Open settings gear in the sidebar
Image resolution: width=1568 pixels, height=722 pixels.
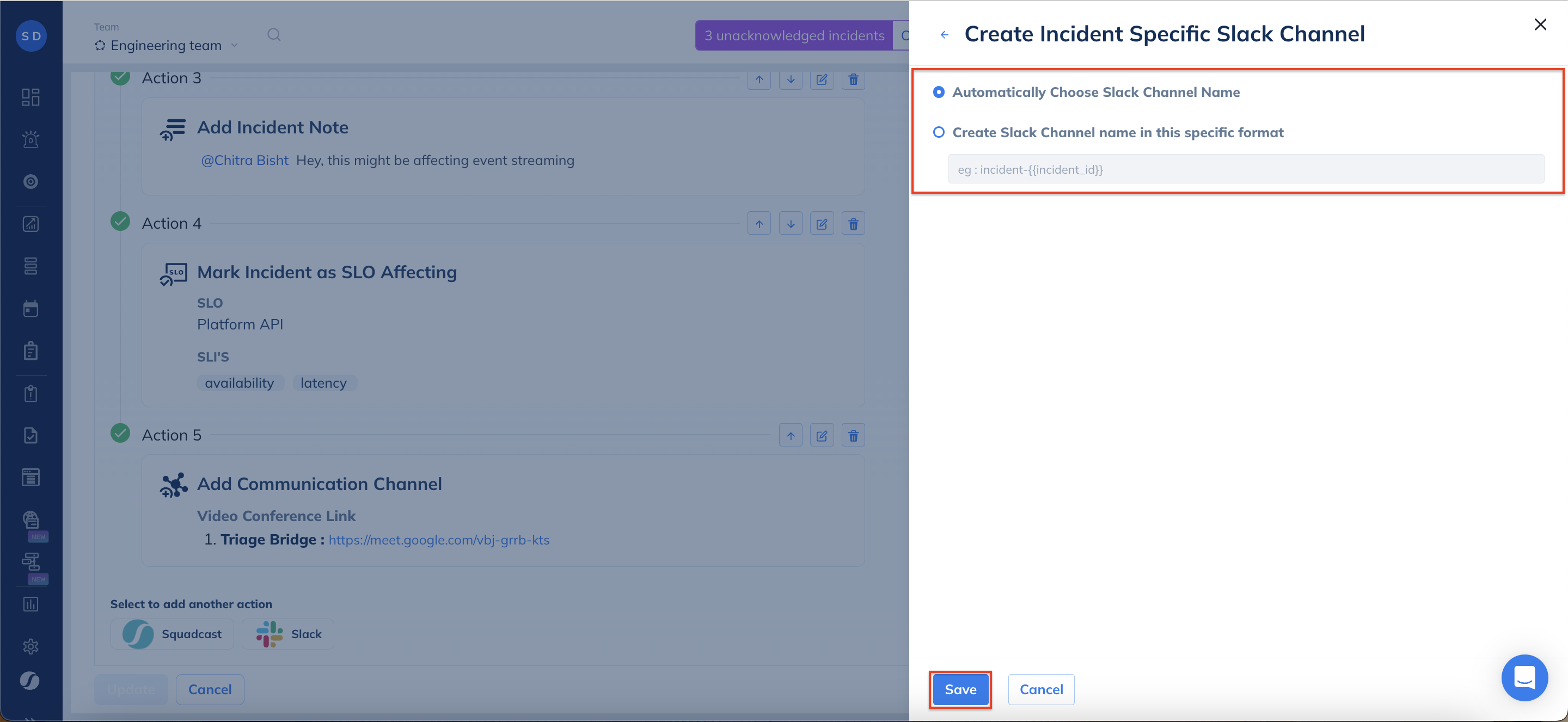point(30,646)
